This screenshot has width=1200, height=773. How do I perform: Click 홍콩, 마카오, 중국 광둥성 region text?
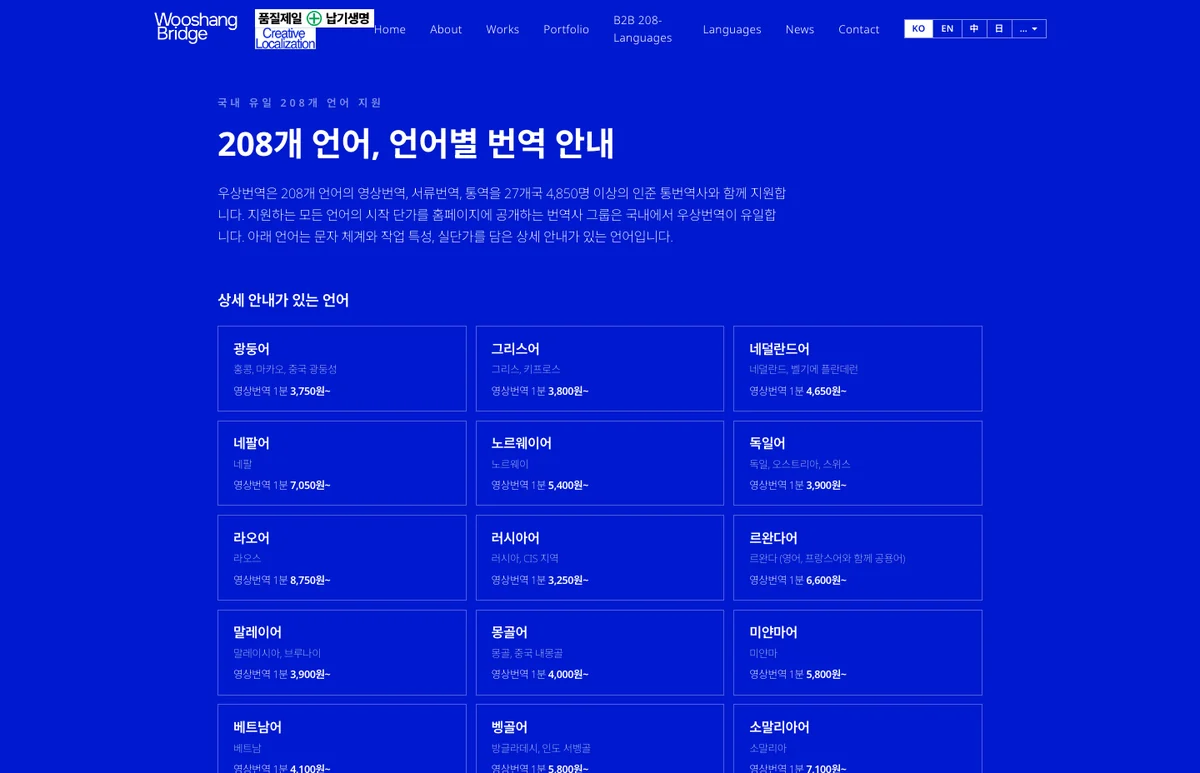point(285,370)
